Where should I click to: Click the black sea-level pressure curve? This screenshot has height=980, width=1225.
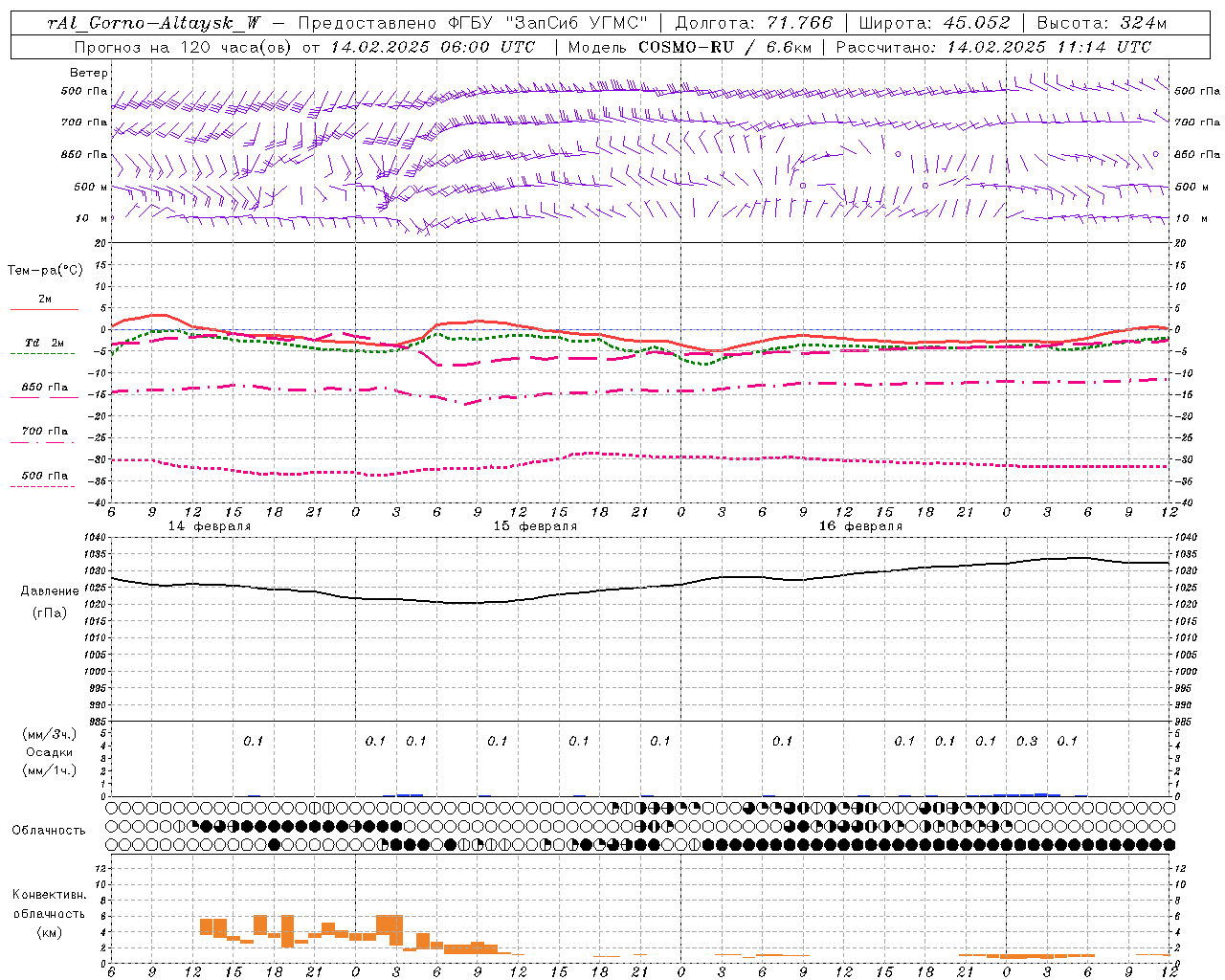tap(640, 586)
